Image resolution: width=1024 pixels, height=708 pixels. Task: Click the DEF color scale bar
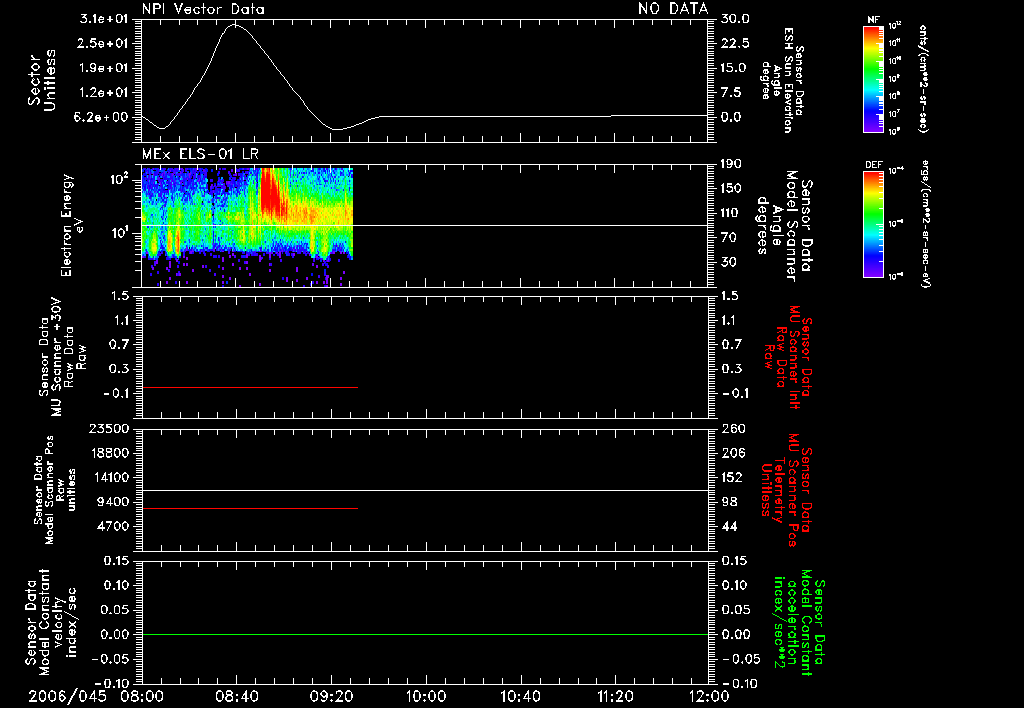[x=873, y=224]
